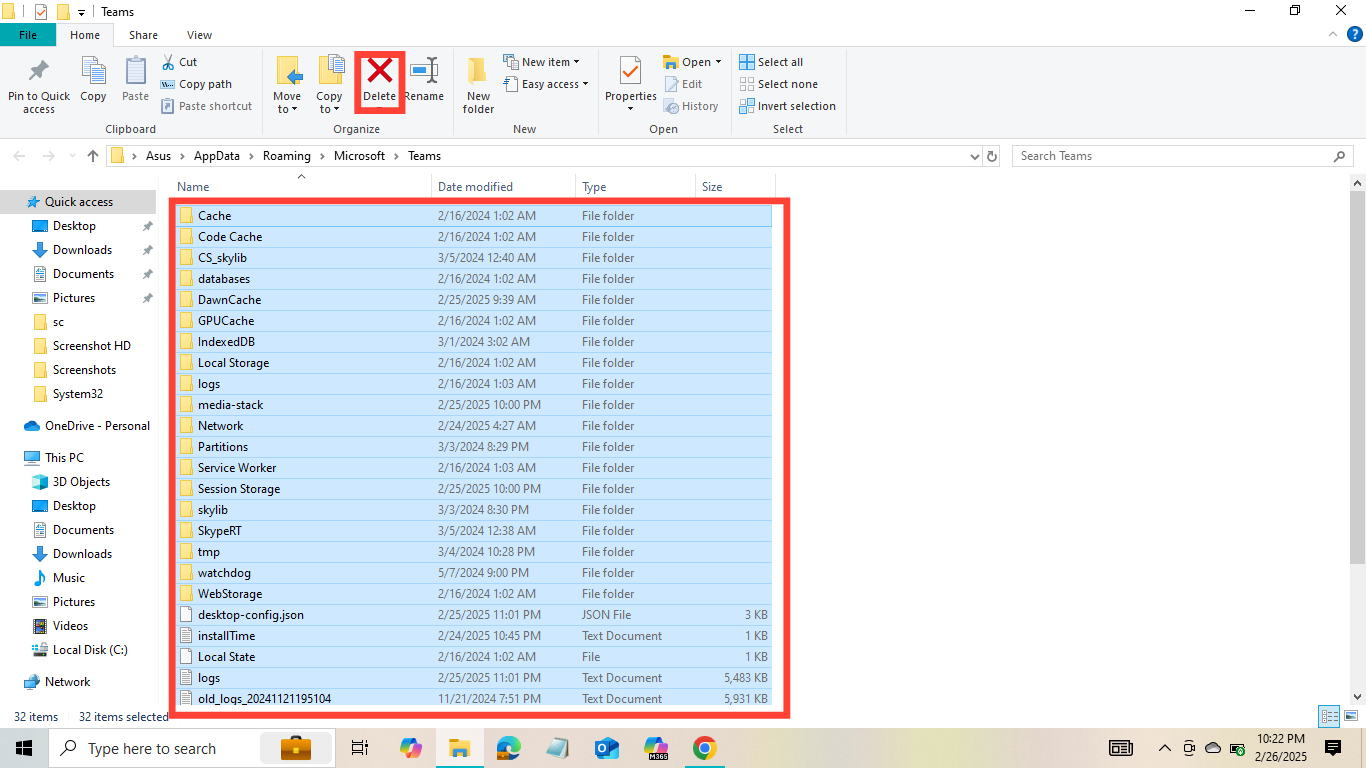Click the red-highlighted Delete icon
The height and width of the screenshot is (768, 1366).
pos(379,82)
